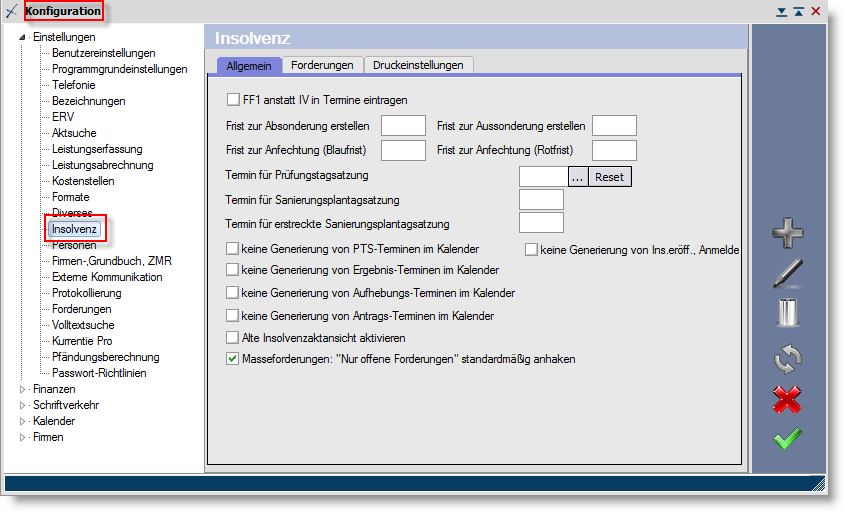The image size is (844, 512).
Task: Select Externe Kommunikation in the tree
Action: coord(107,277)
